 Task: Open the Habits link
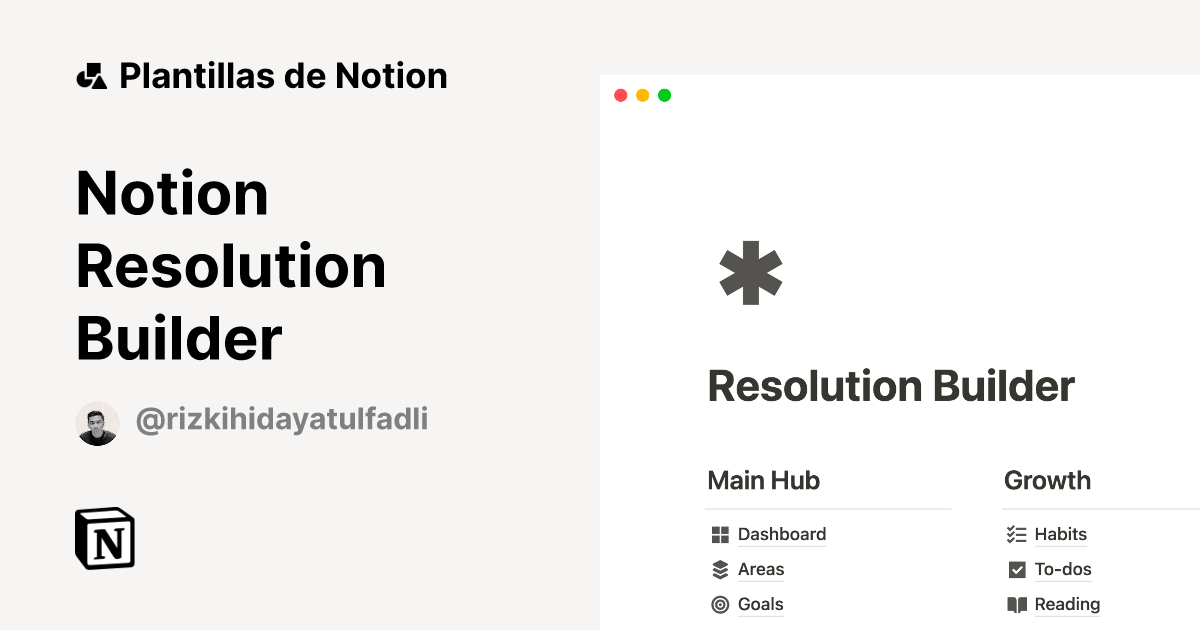click(x=1062, y=534)
